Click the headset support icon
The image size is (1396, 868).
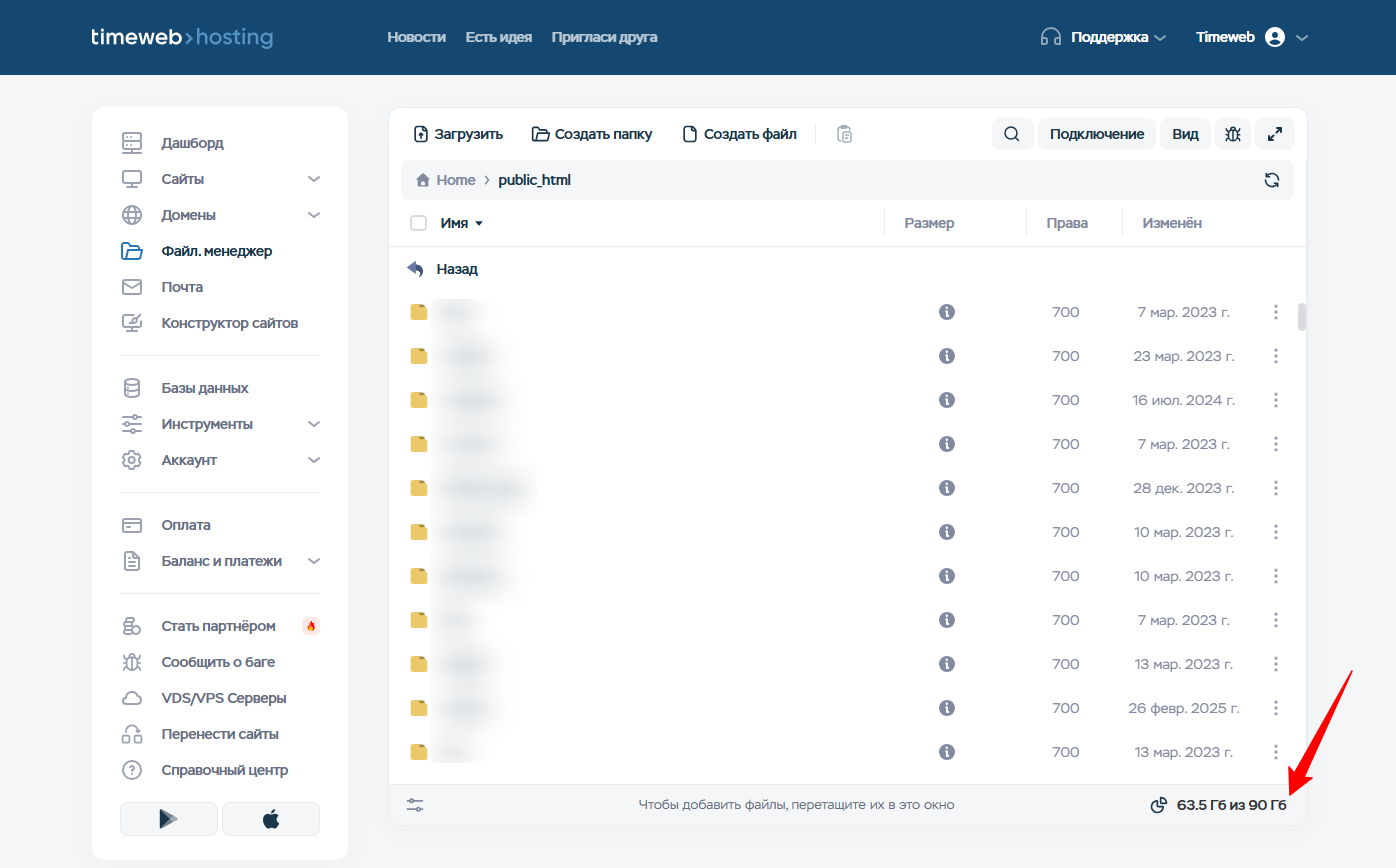tap(1050, 37)
